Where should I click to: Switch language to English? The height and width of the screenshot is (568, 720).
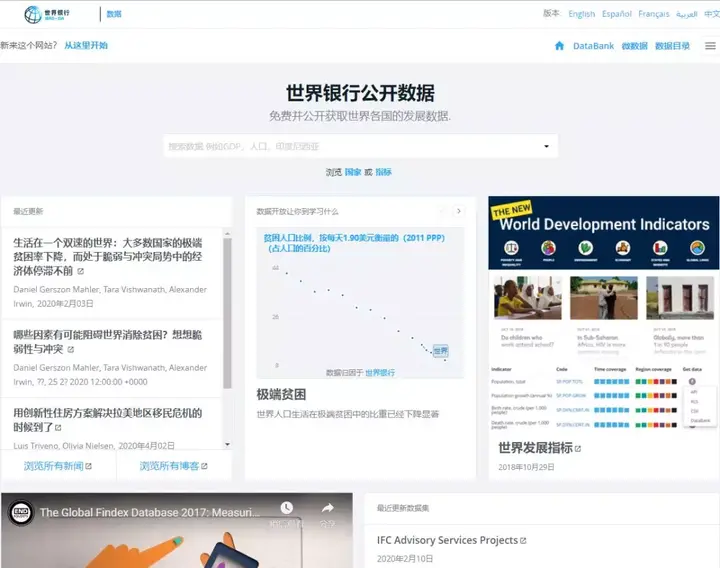point(581,14)
